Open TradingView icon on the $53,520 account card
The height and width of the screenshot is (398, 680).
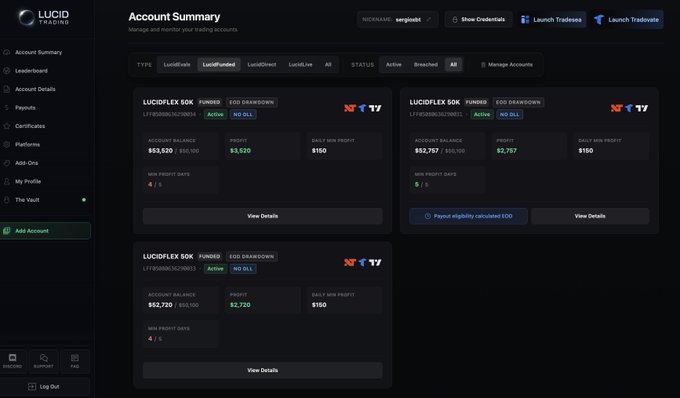click(x=375, y=108)
